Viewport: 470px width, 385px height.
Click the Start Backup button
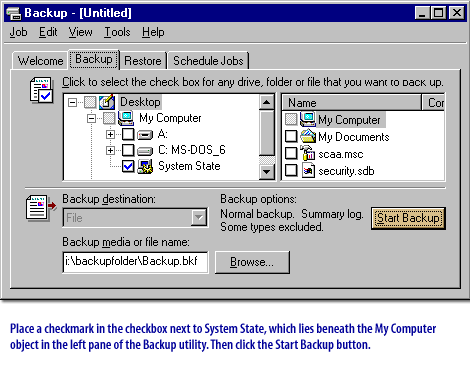point(408,218)
